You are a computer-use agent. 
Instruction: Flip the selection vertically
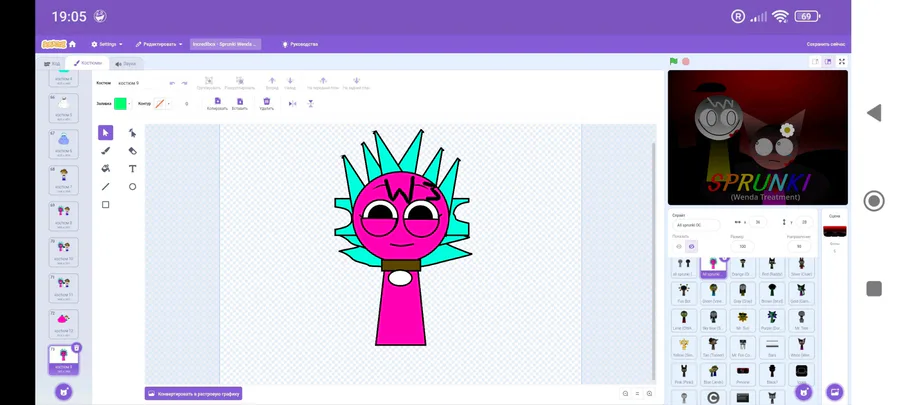point(311,104)
